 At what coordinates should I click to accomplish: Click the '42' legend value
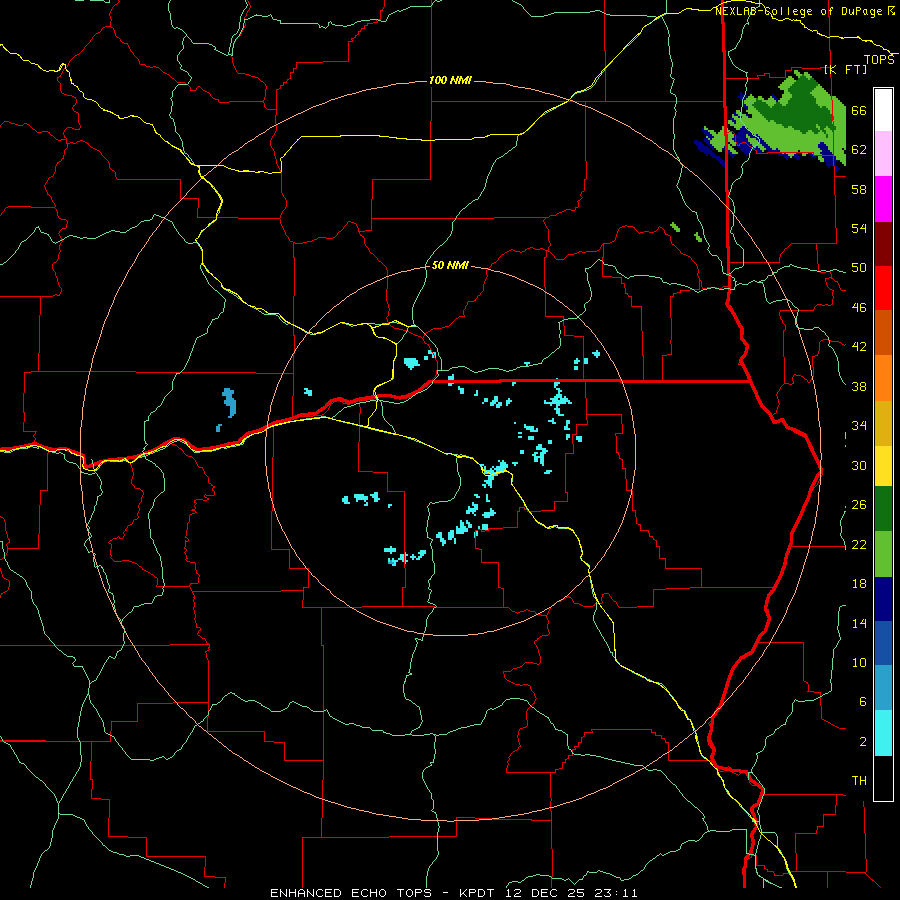pyautogui.click(x=859, y=347)
